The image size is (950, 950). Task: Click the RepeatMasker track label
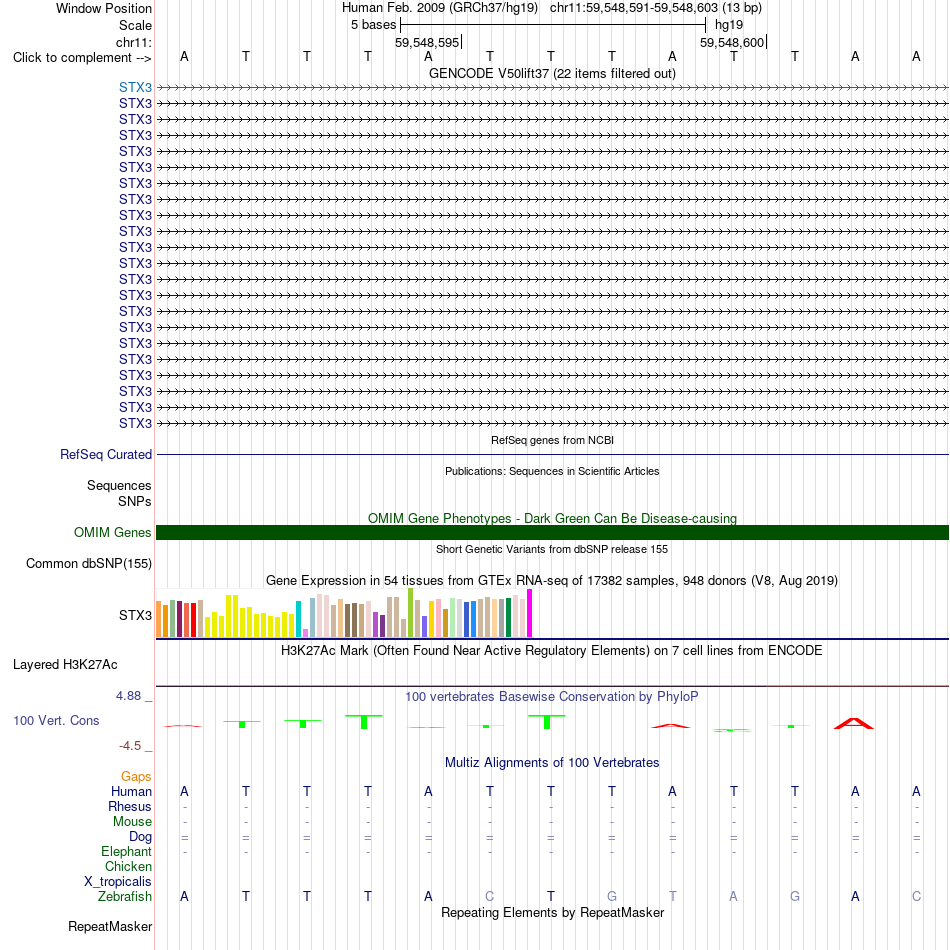110,926
